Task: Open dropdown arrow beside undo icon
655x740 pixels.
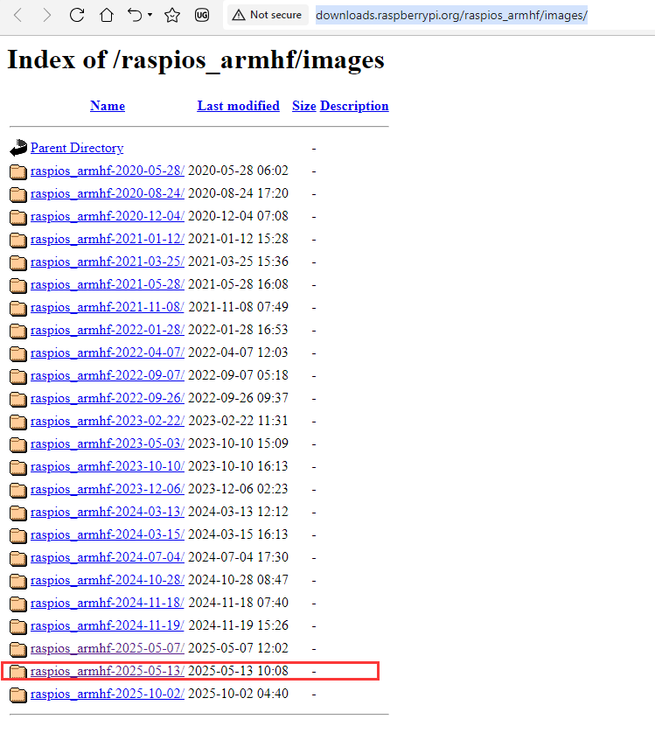Action: [x=151, y=15]
